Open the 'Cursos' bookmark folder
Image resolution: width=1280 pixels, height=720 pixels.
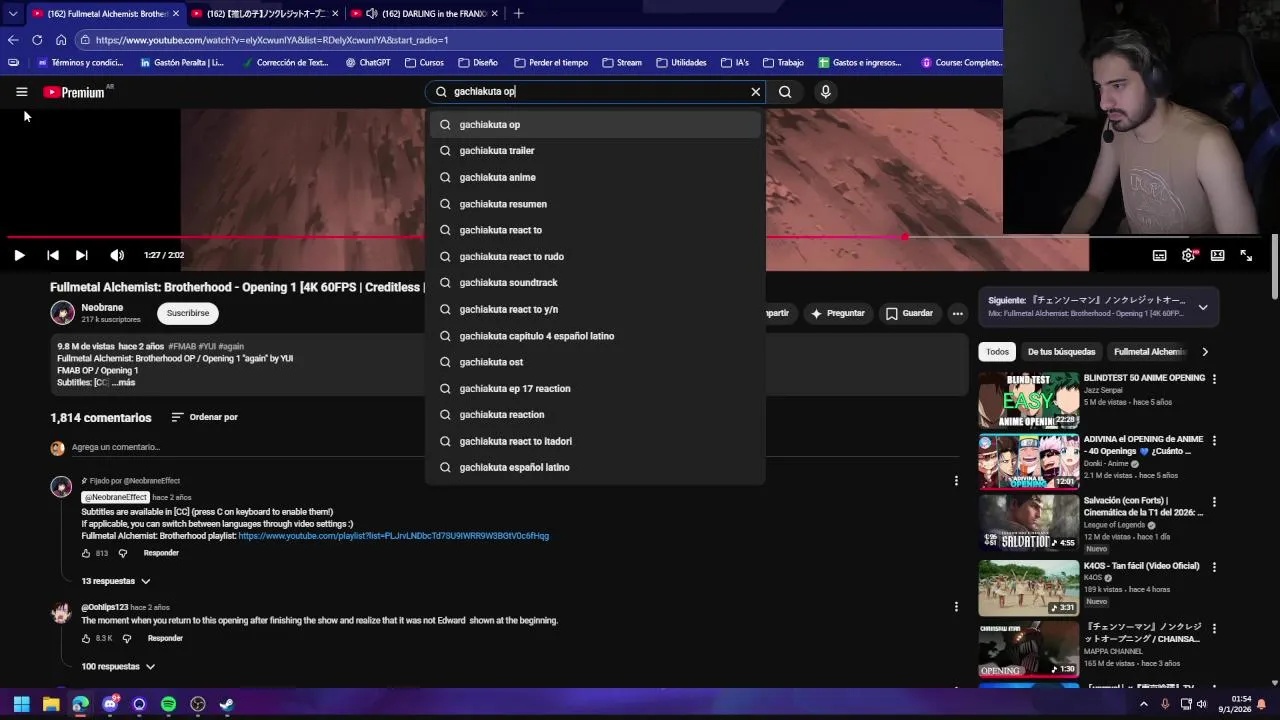425,62
